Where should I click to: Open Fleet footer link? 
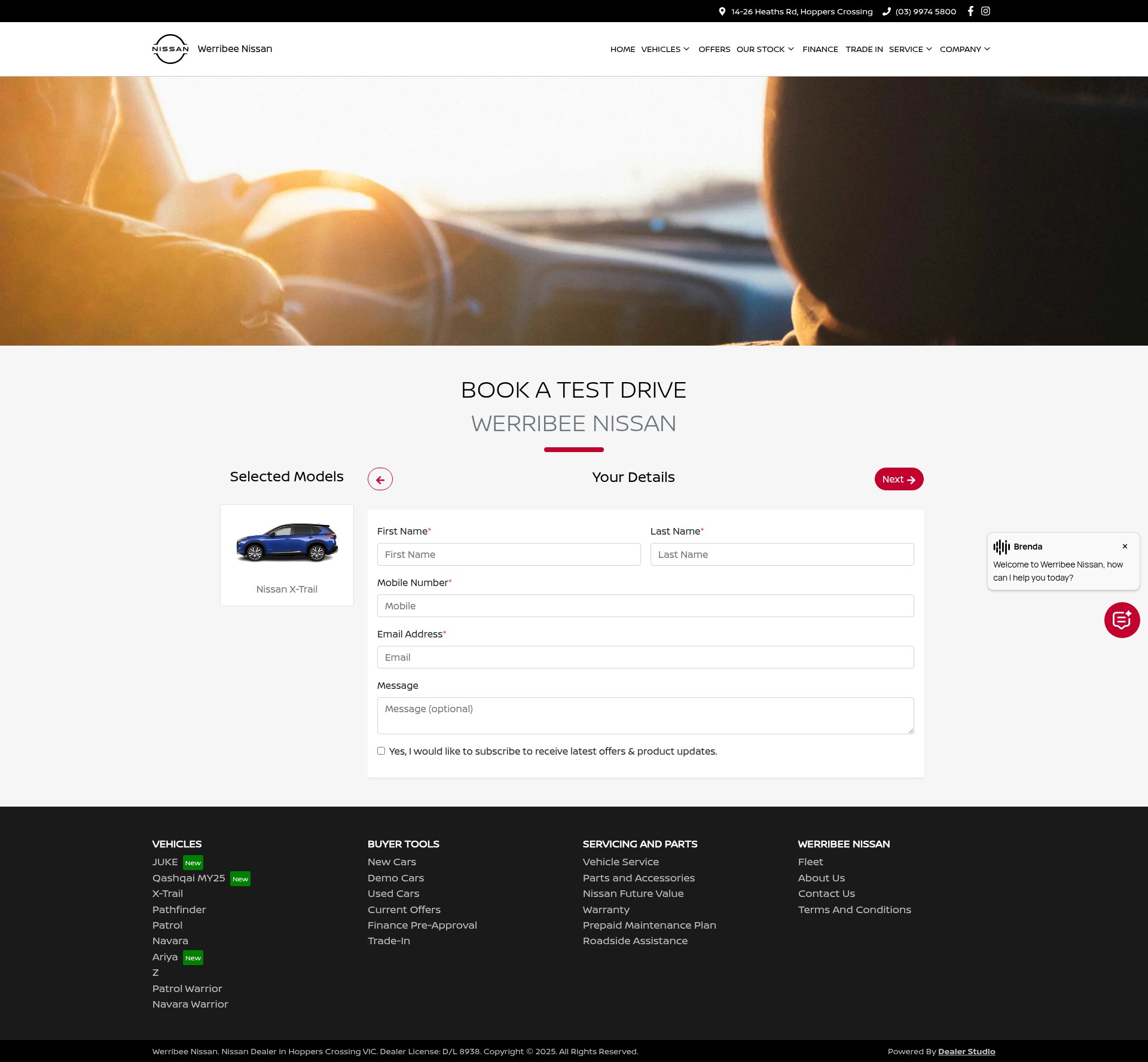click(810, 862)
